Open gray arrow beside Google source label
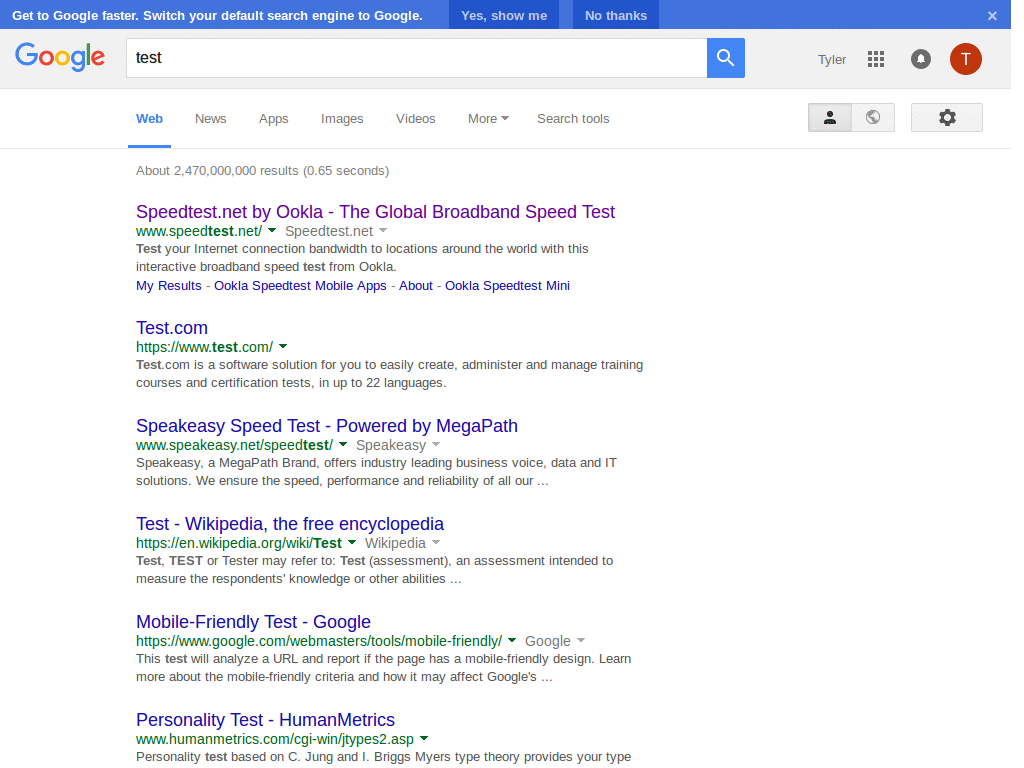 click(581, 641)
